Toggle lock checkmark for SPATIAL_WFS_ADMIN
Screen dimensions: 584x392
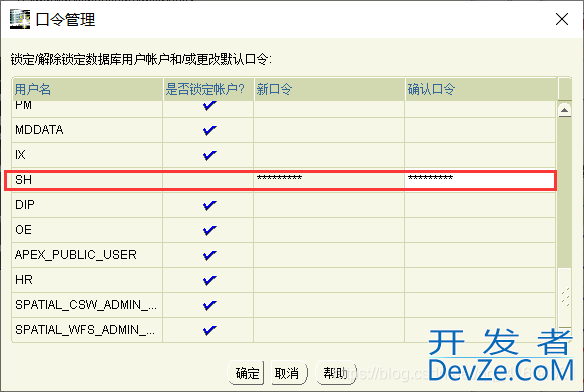(209, 330)
